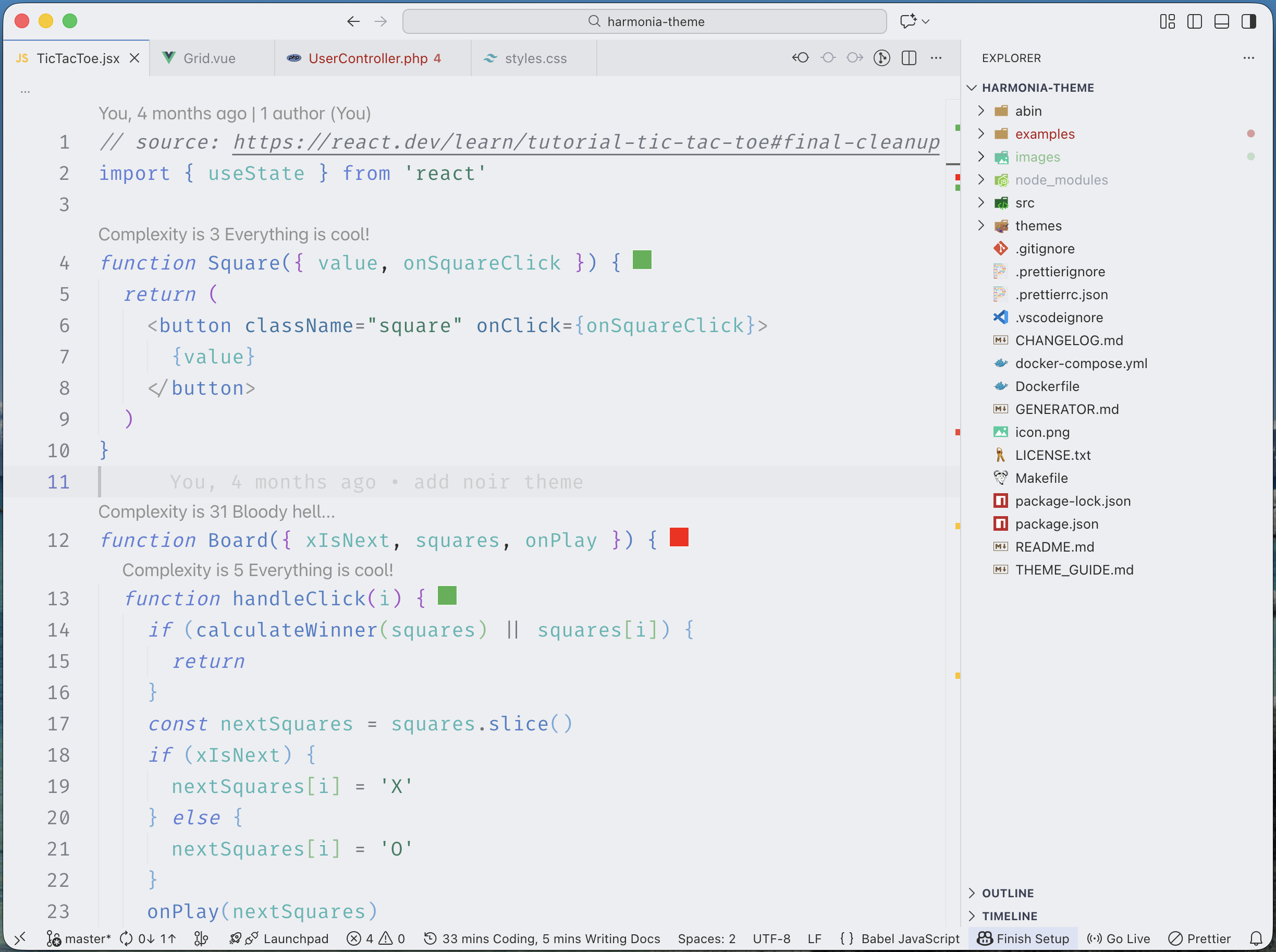
Task: Toggle the panel visibility layout button
Action: point(1221,21)
